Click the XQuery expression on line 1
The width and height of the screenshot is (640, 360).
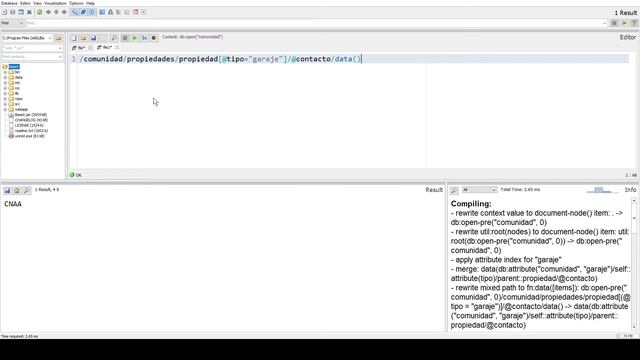[x=220, y=59]
